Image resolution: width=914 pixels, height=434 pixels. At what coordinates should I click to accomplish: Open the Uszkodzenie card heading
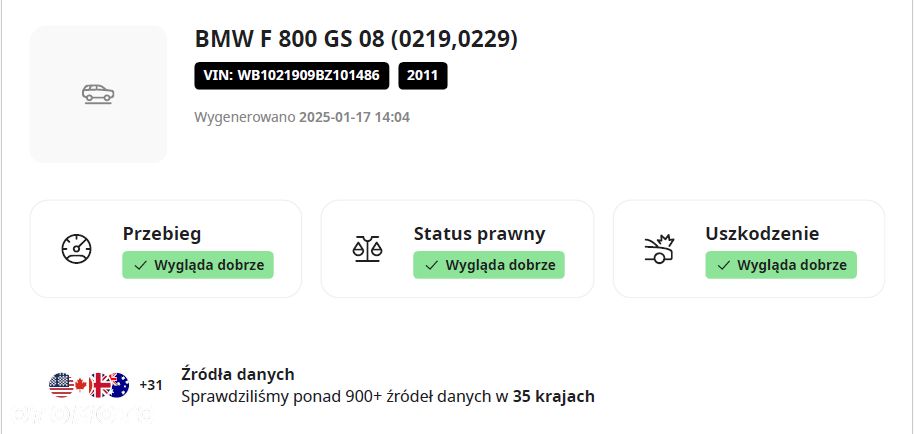[x=762, y=234]
